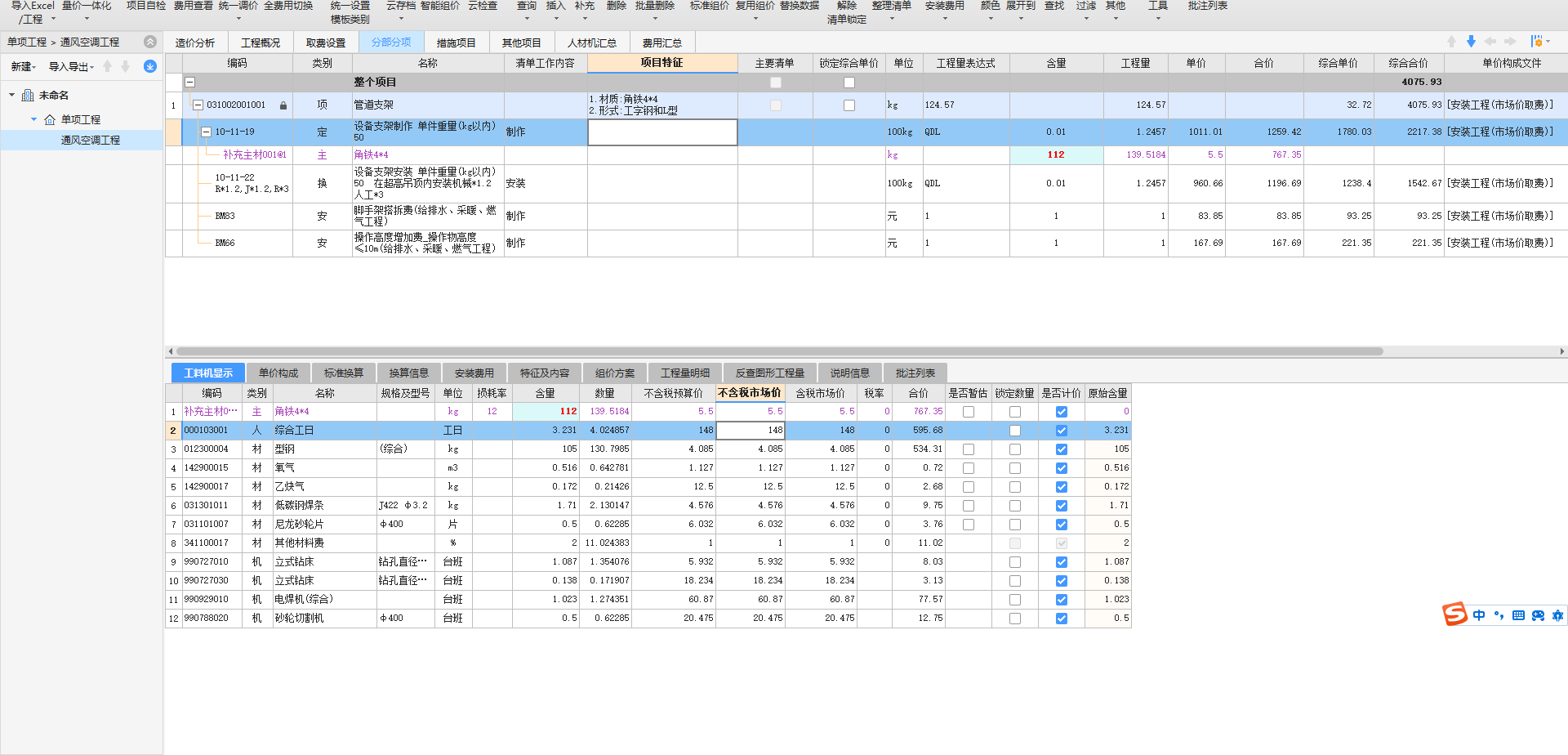Click the 智能组价 toolbar button

click(x=440, y=7)
